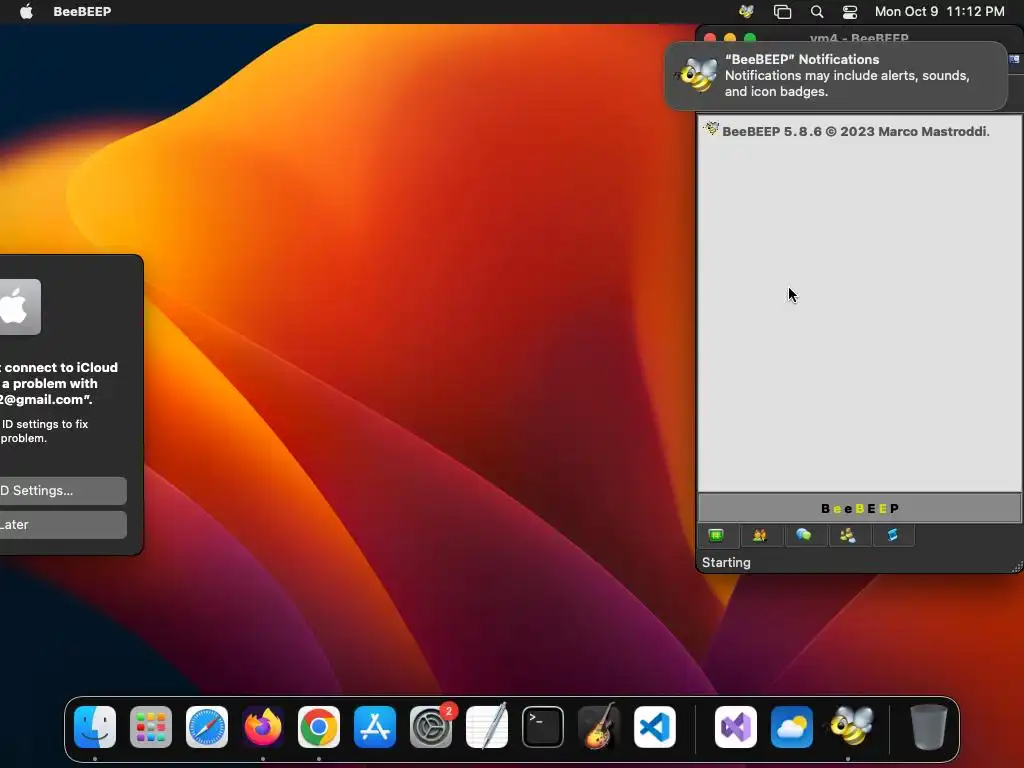Click the bee icon in notification banner
1024x768 pixels.
click(696, 74)
